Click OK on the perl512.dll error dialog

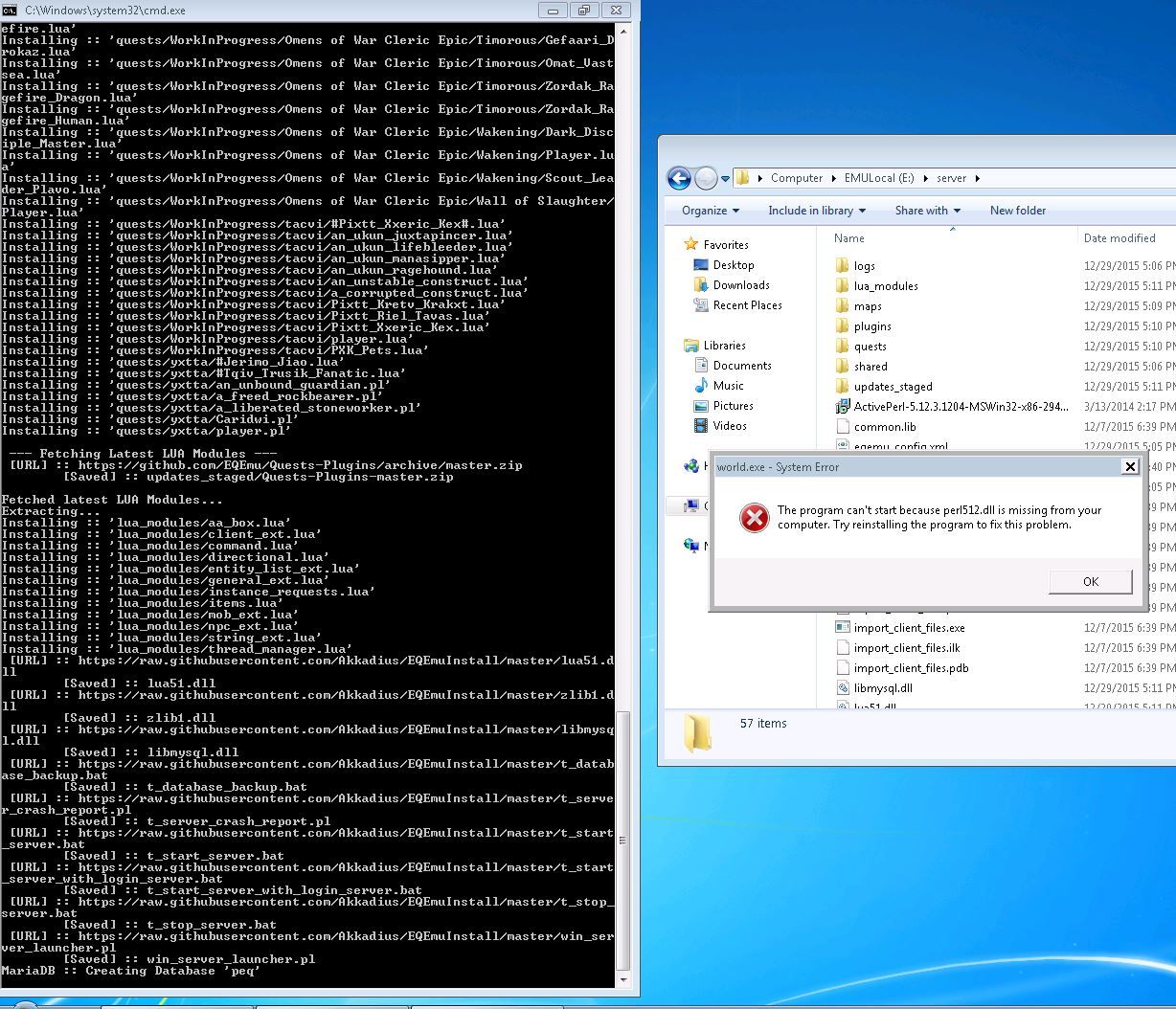point(1091,581)
